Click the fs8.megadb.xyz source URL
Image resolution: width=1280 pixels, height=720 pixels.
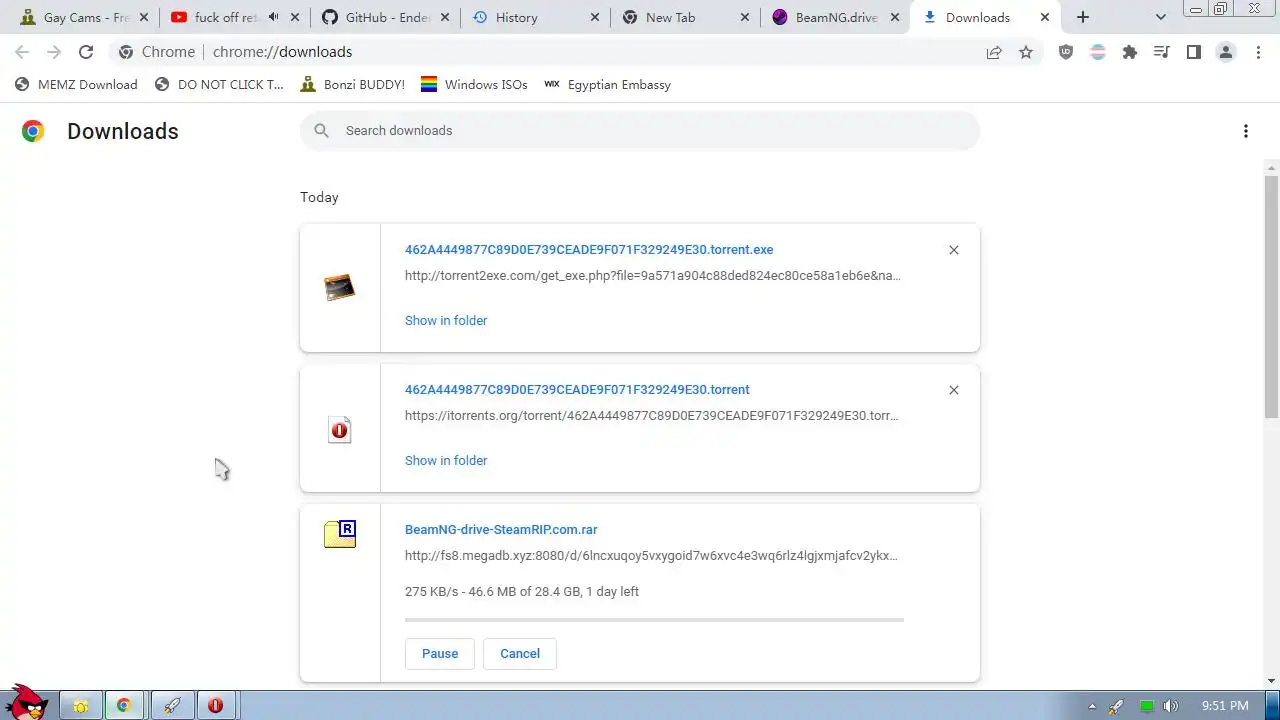click(x=651, y=556)
